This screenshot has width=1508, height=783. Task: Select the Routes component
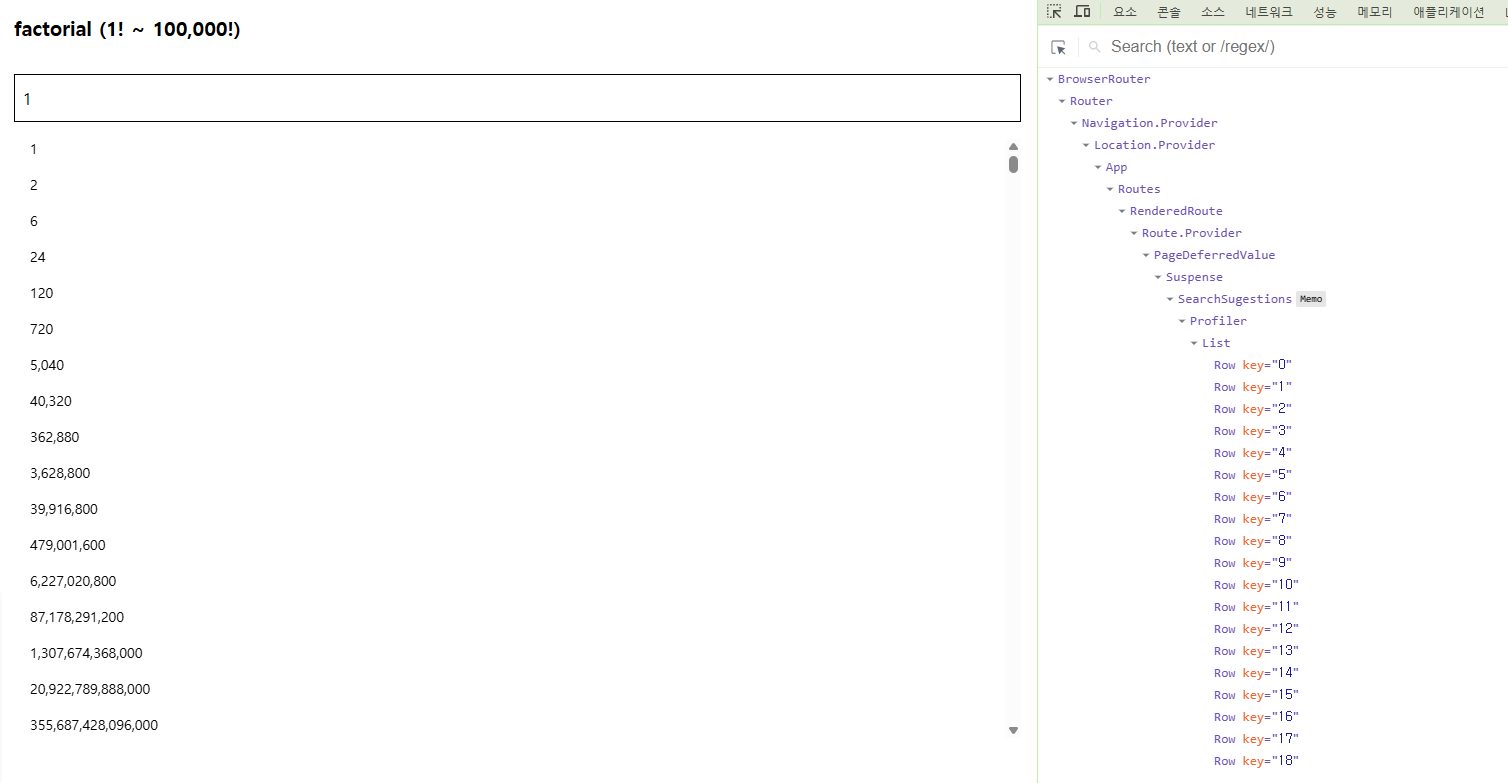pyautogui.click(x=1139, y=189)
